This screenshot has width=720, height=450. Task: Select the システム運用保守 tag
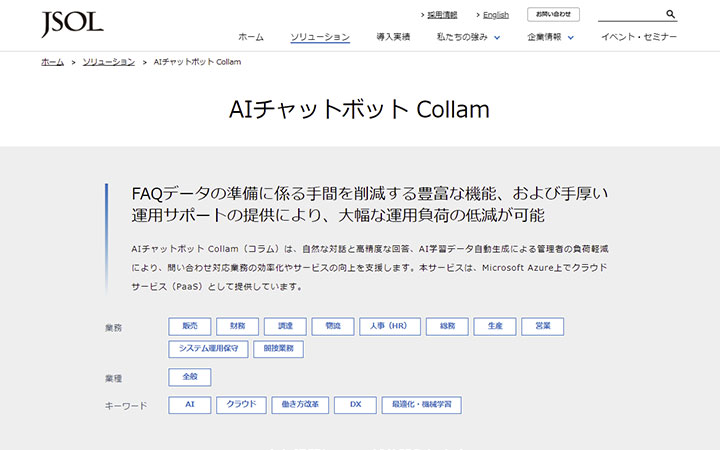[208, 349]
